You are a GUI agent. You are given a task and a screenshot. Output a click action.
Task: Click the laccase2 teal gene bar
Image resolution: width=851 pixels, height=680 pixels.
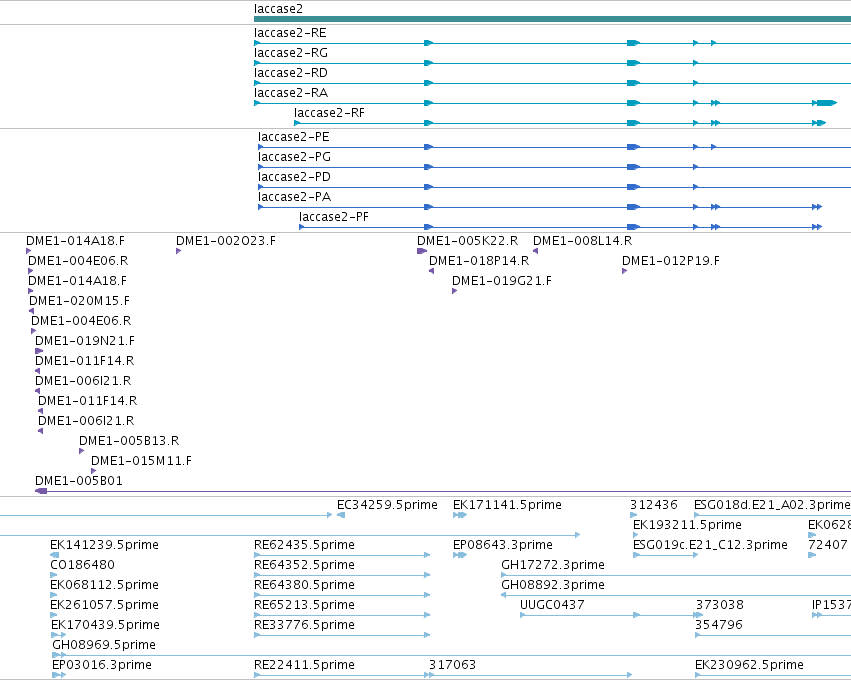pyautogui.click(x=552, y=19)
